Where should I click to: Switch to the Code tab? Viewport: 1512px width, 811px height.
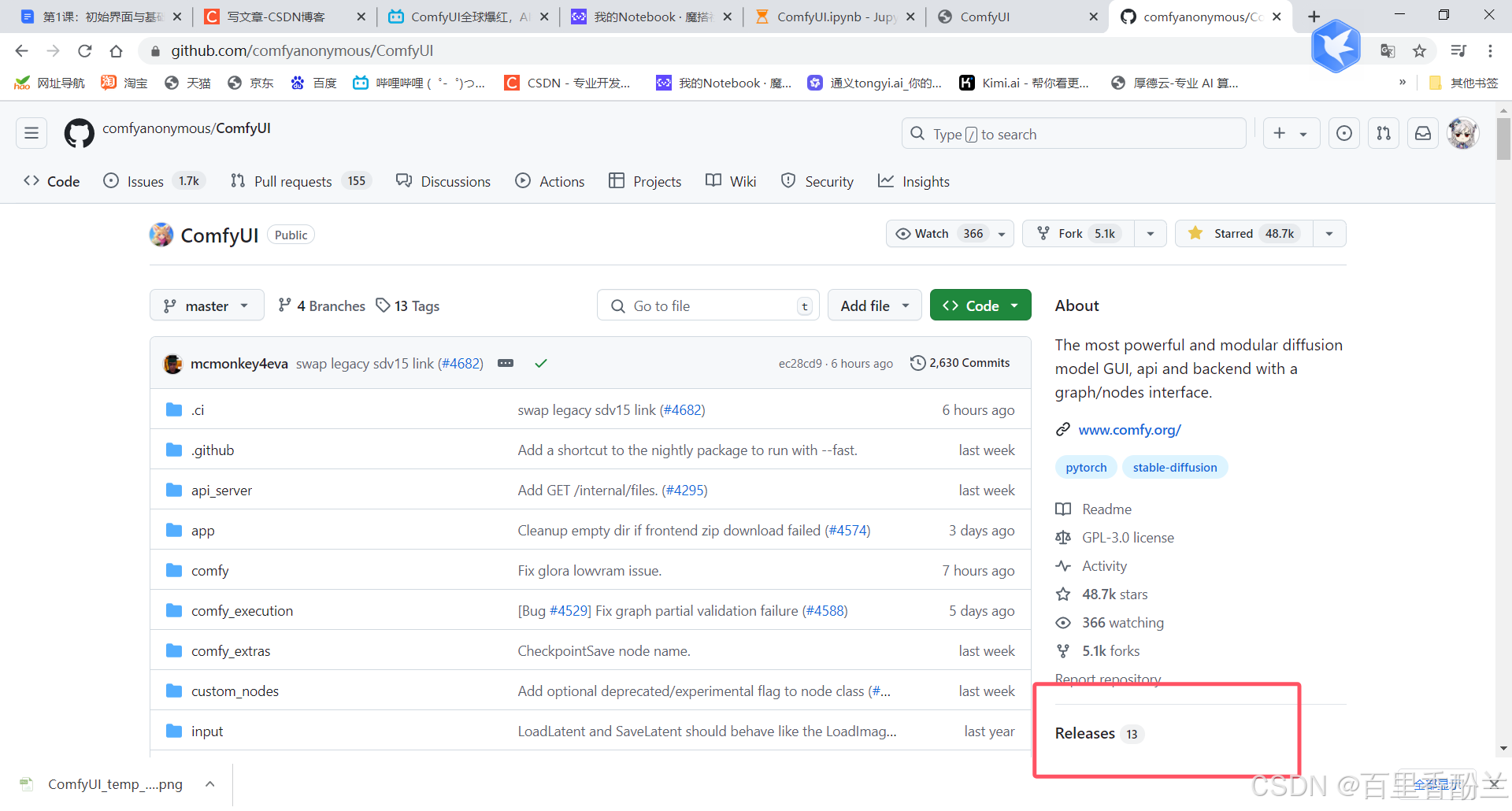[52, 181]
